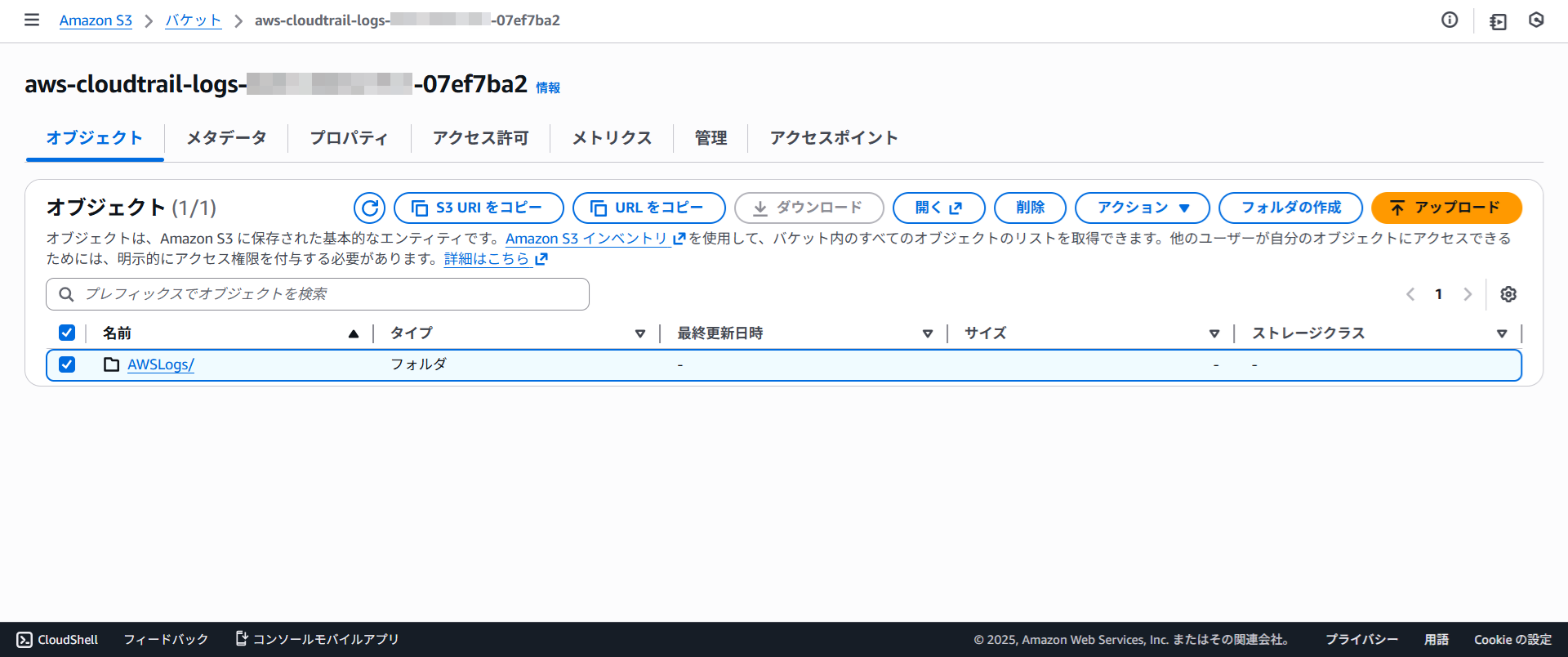This screenshot has height=657, width=1568.
Task: Click the フォルダの作成 button
Action: [x=1290, y=208]
